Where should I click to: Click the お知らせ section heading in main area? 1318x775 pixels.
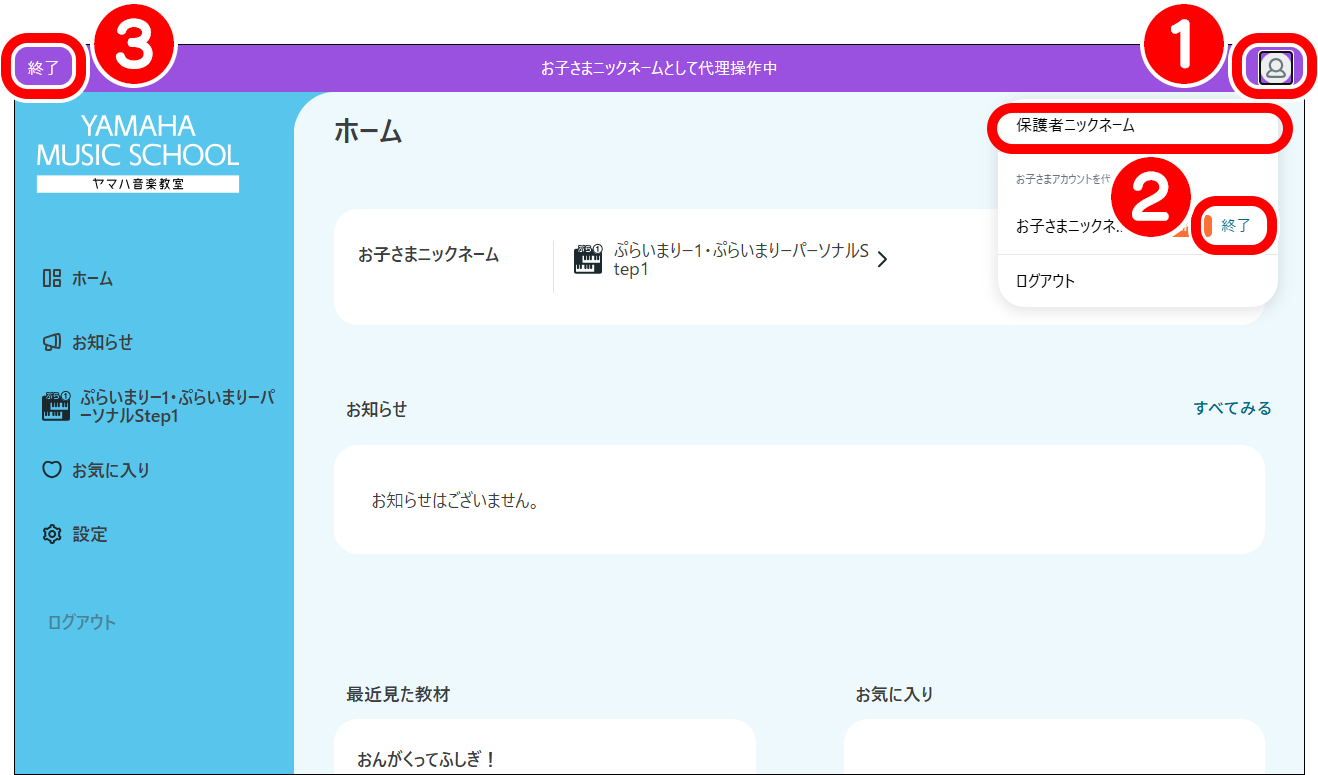point(376,409)
